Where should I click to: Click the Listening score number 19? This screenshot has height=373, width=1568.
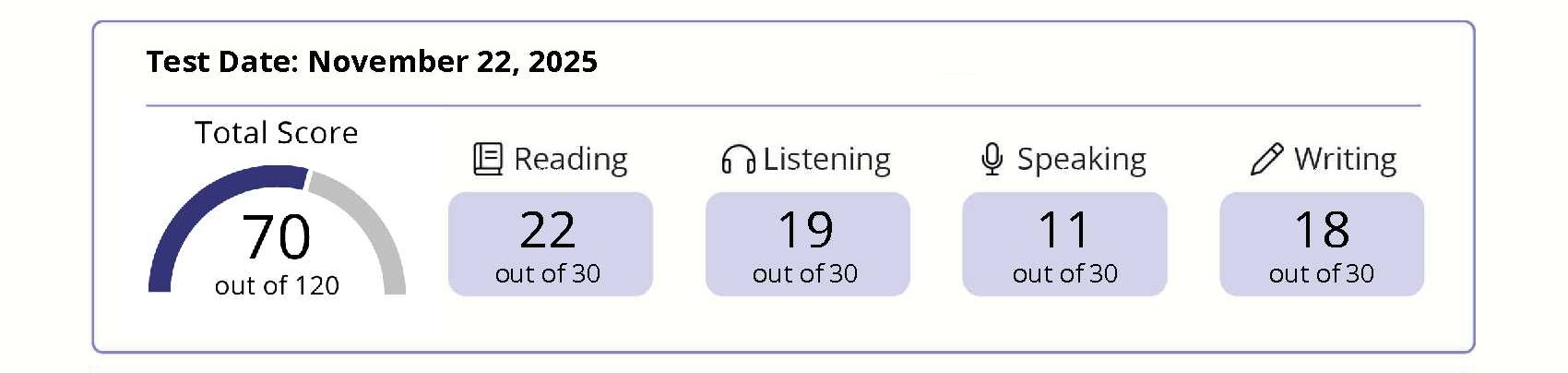coord(805,230)
